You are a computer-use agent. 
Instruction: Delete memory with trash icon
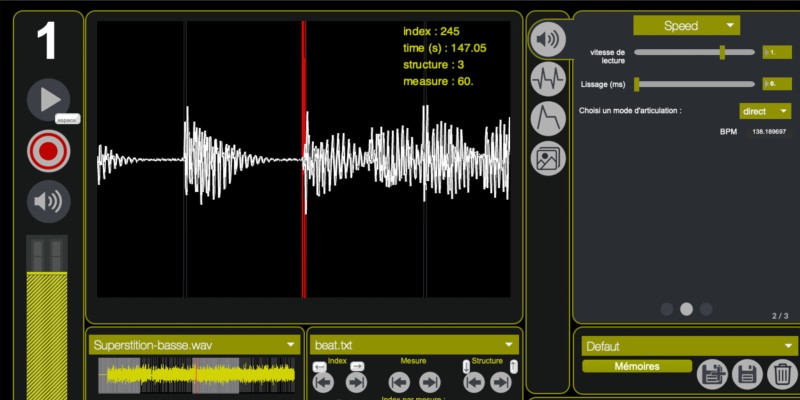click(783, 375)
